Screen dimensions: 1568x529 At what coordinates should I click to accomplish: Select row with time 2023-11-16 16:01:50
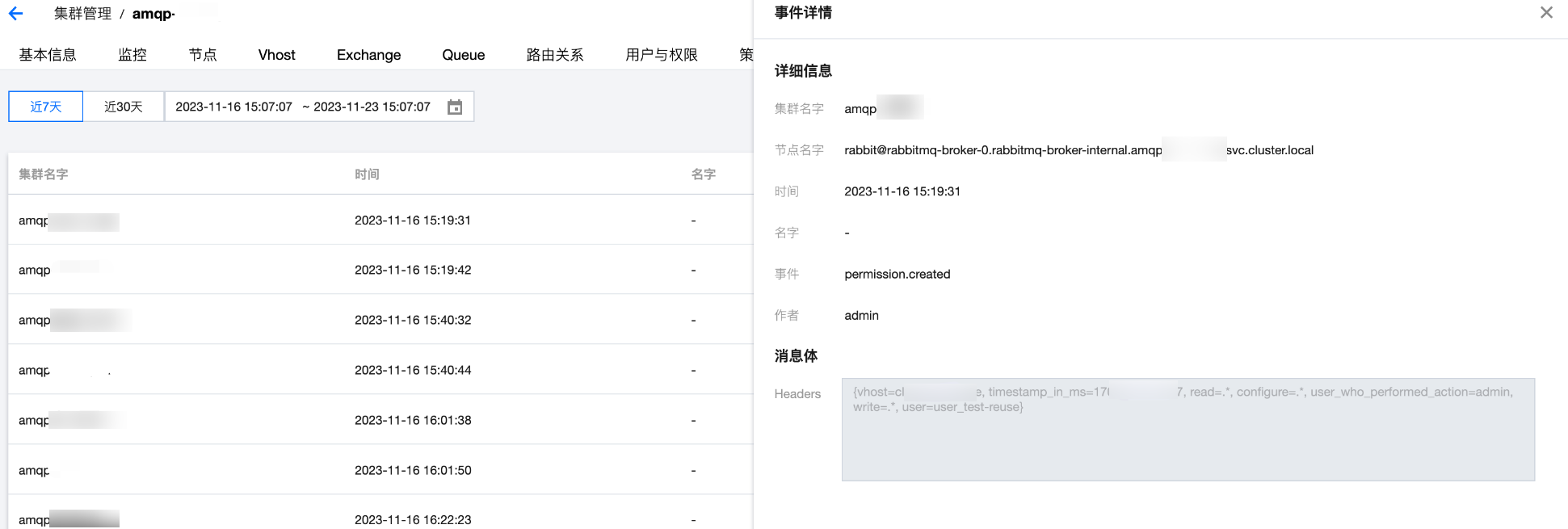(x=380, y=470)
